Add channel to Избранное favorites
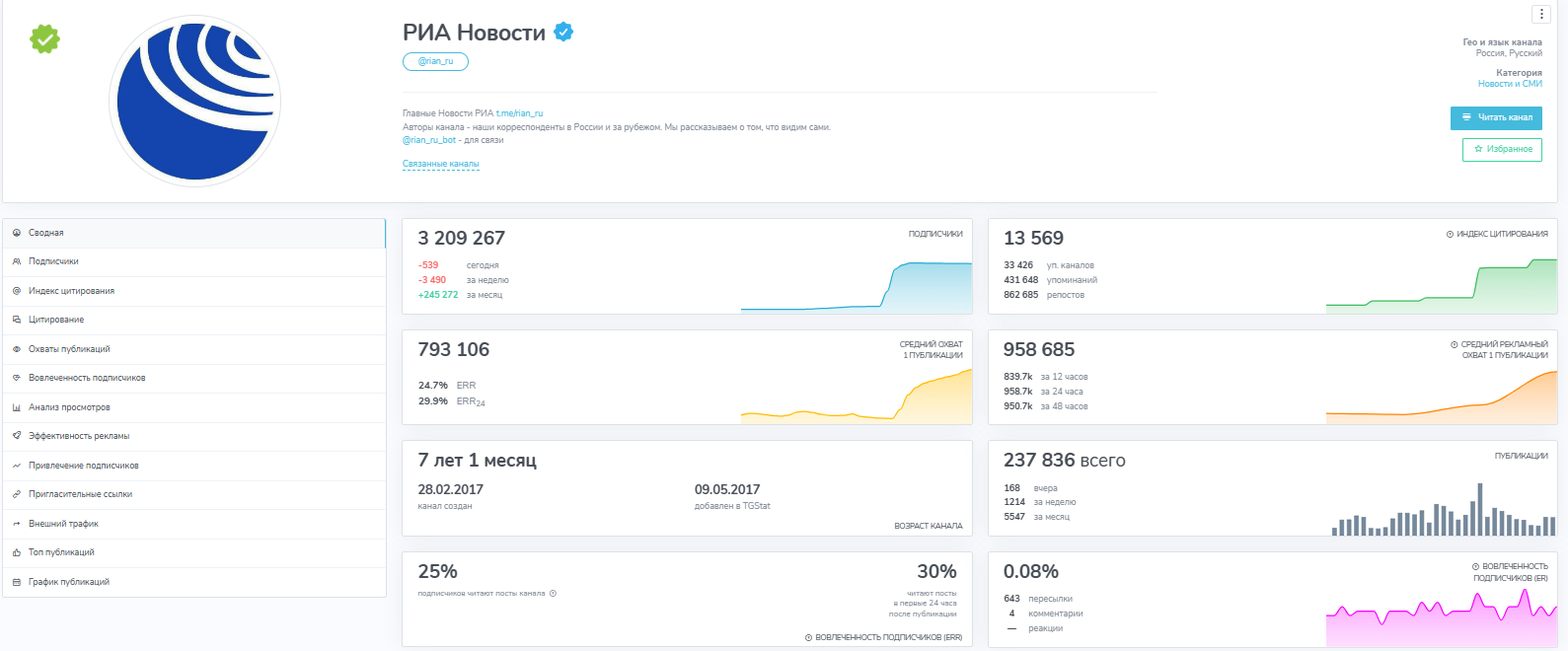Screen dimensions: 1568x651 pyautogui.click(x=1502, y=149)
